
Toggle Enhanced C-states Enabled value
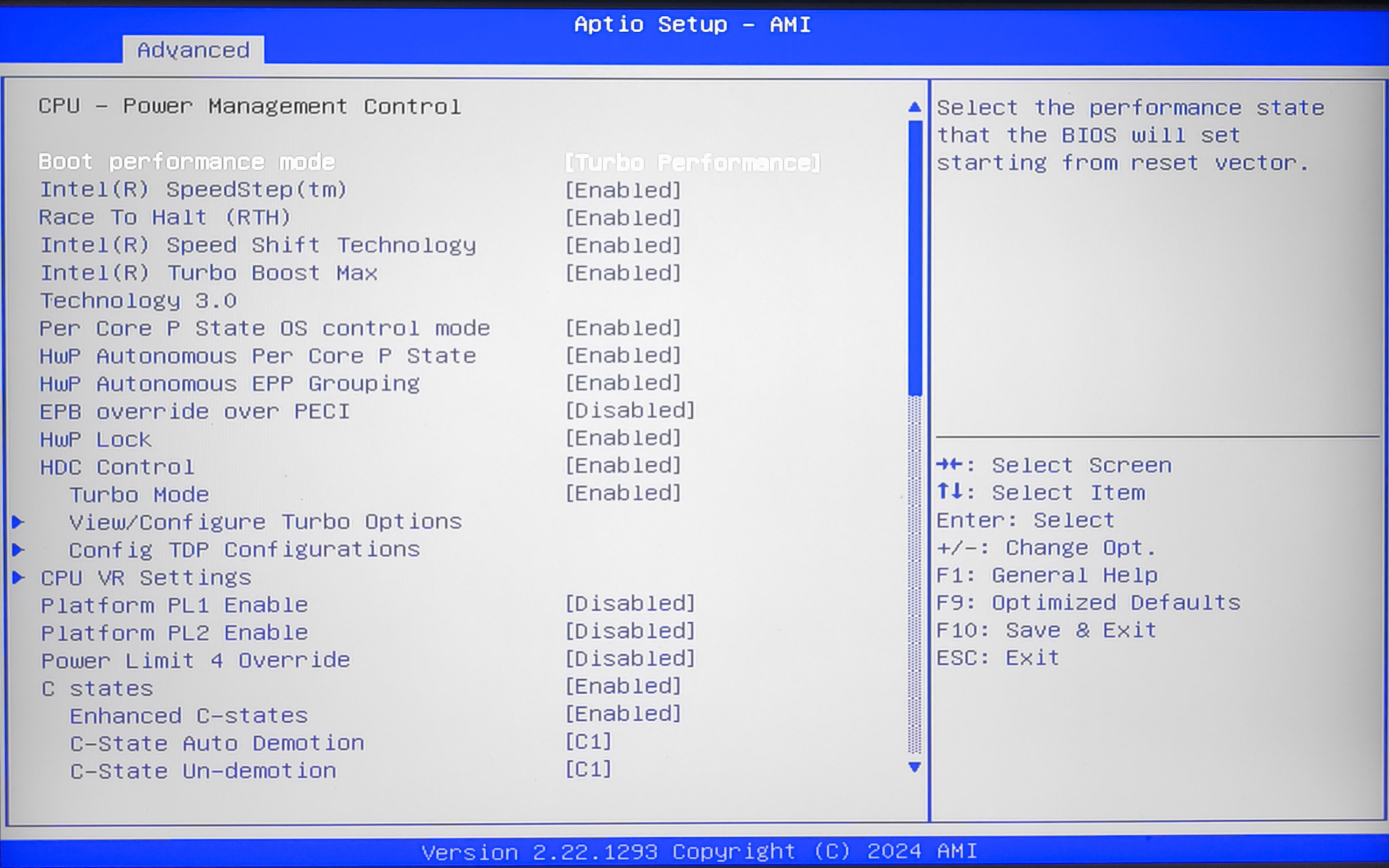pos(623,714)
